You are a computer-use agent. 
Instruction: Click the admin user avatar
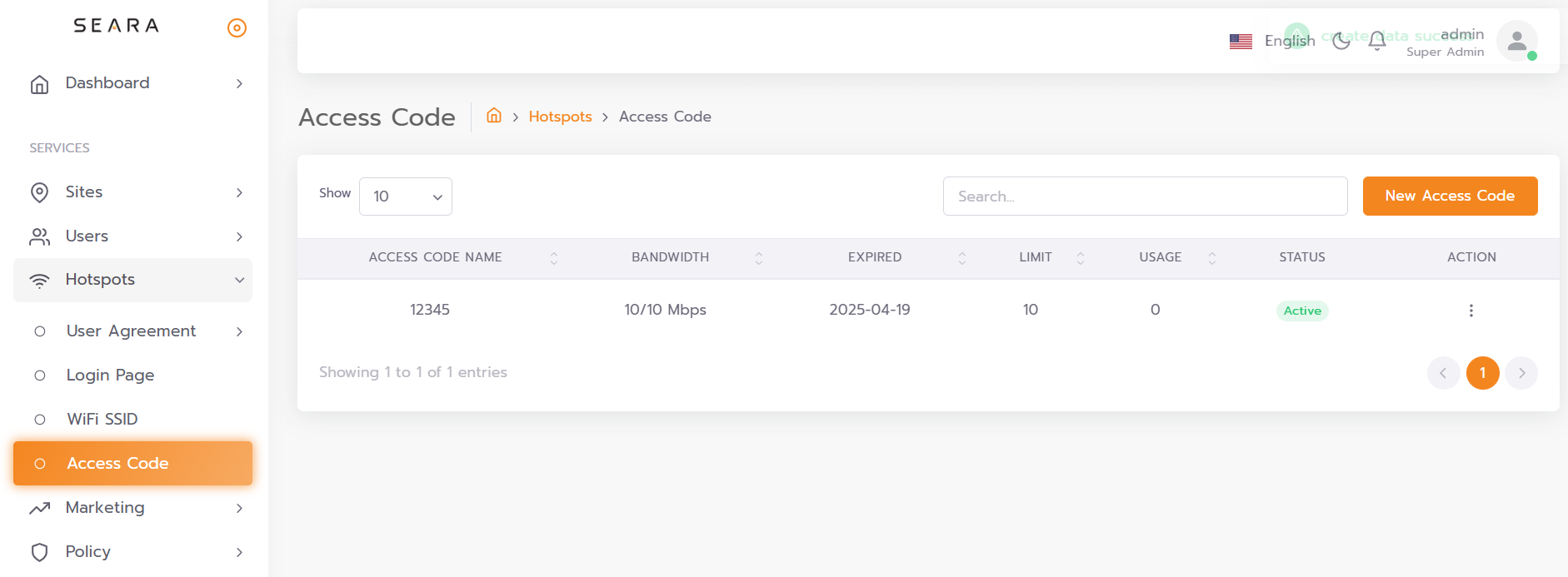point(1516,41)
